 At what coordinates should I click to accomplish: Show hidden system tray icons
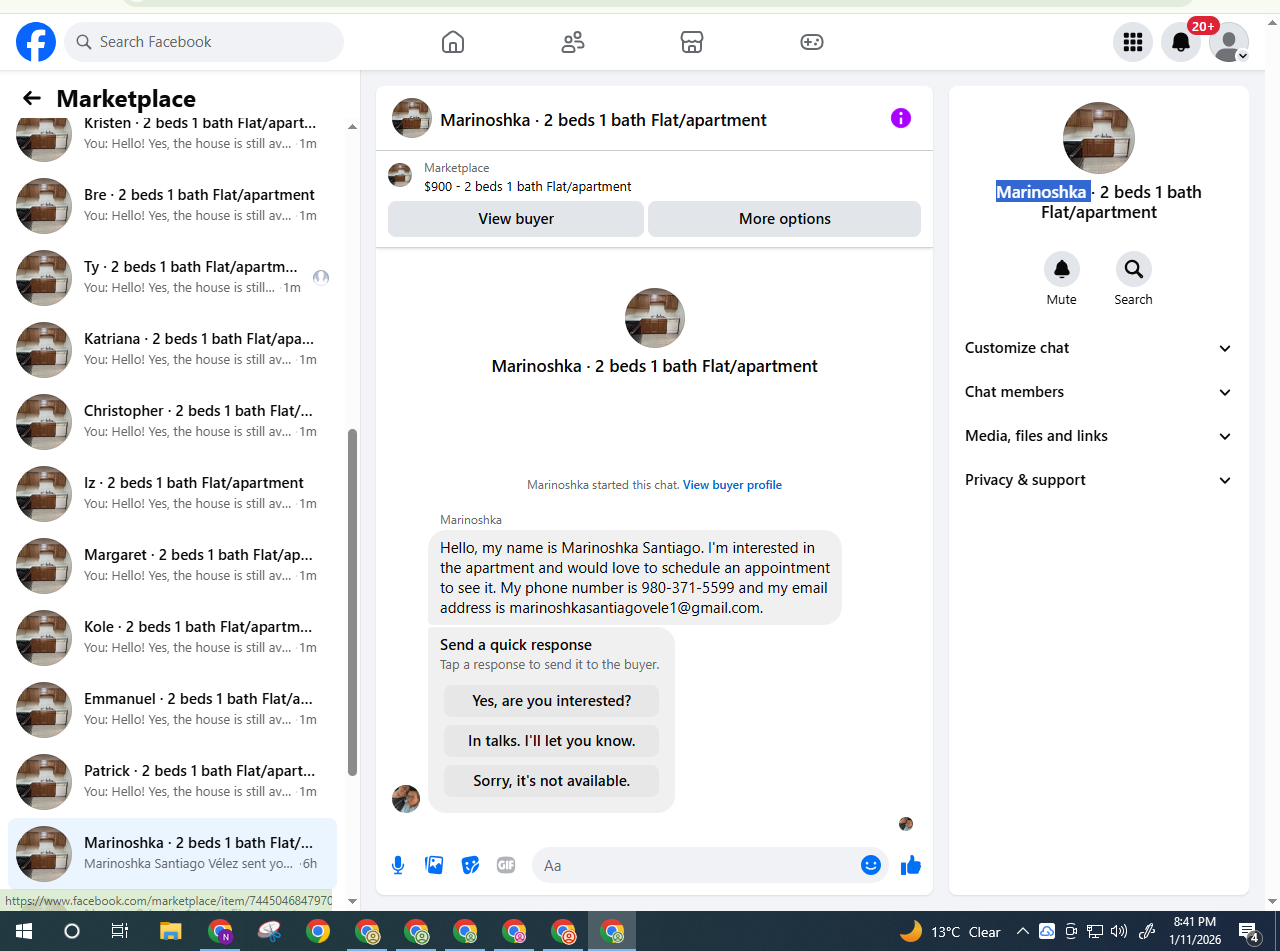1022,932
